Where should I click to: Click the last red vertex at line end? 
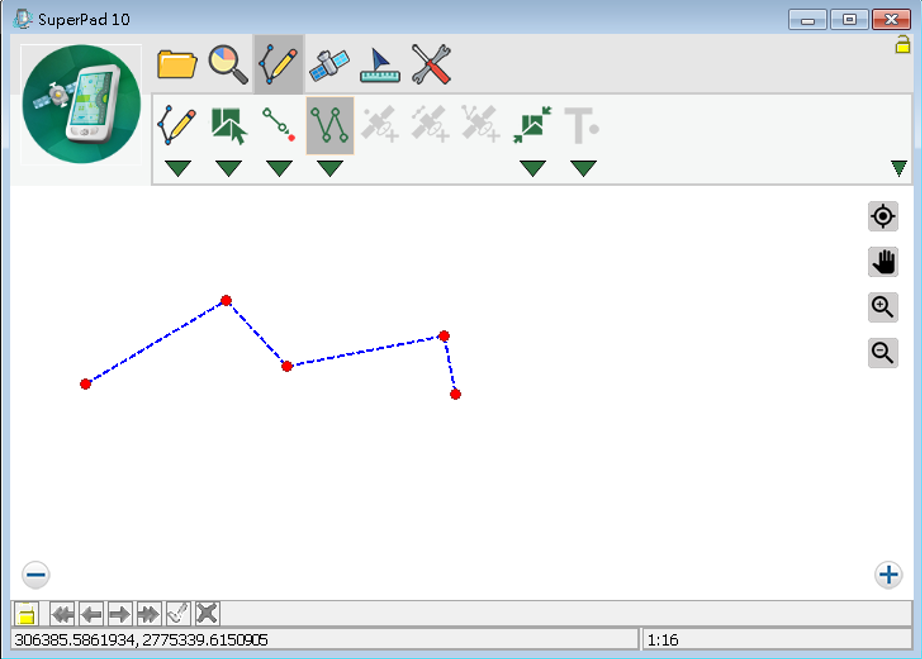point(455,394)
